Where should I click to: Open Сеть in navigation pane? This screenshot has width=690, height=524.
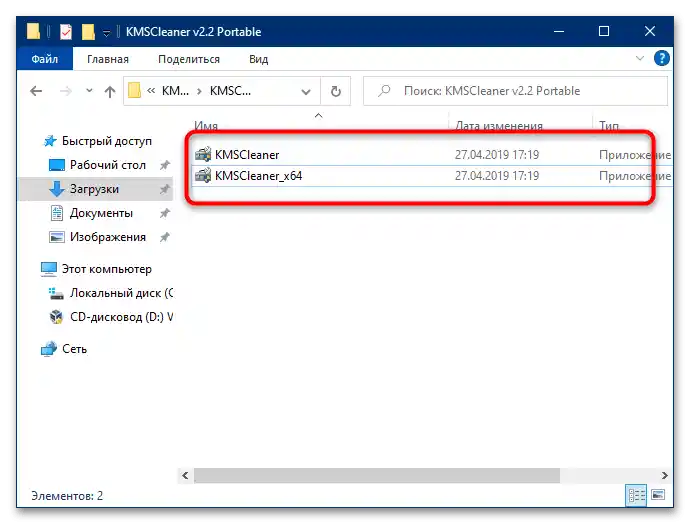pyautogui.click(x=74, y=349)
